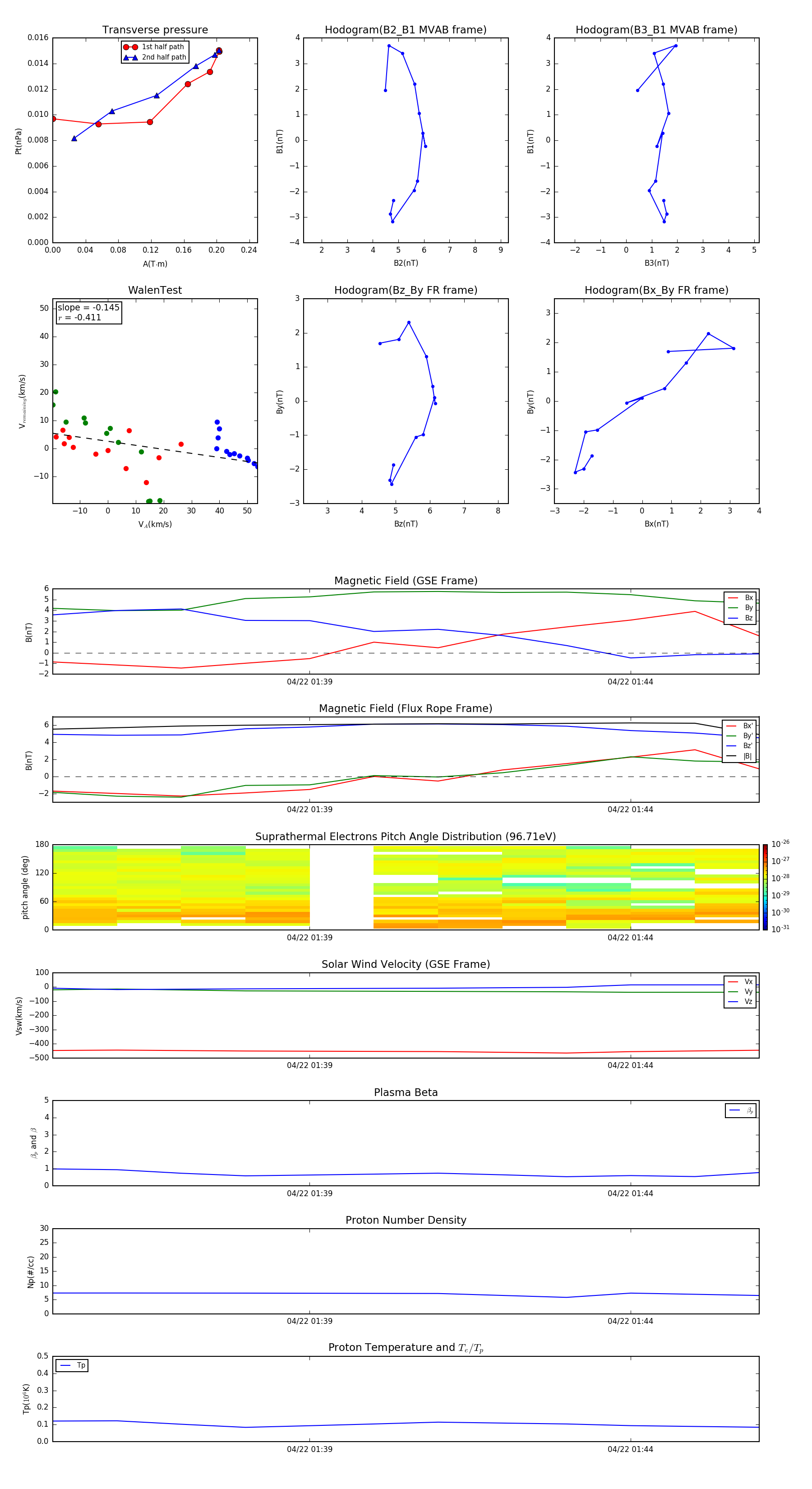Click the "Np(#/cc)" y-axis label
The image size is (812, 1489).
click(31, 1272)
